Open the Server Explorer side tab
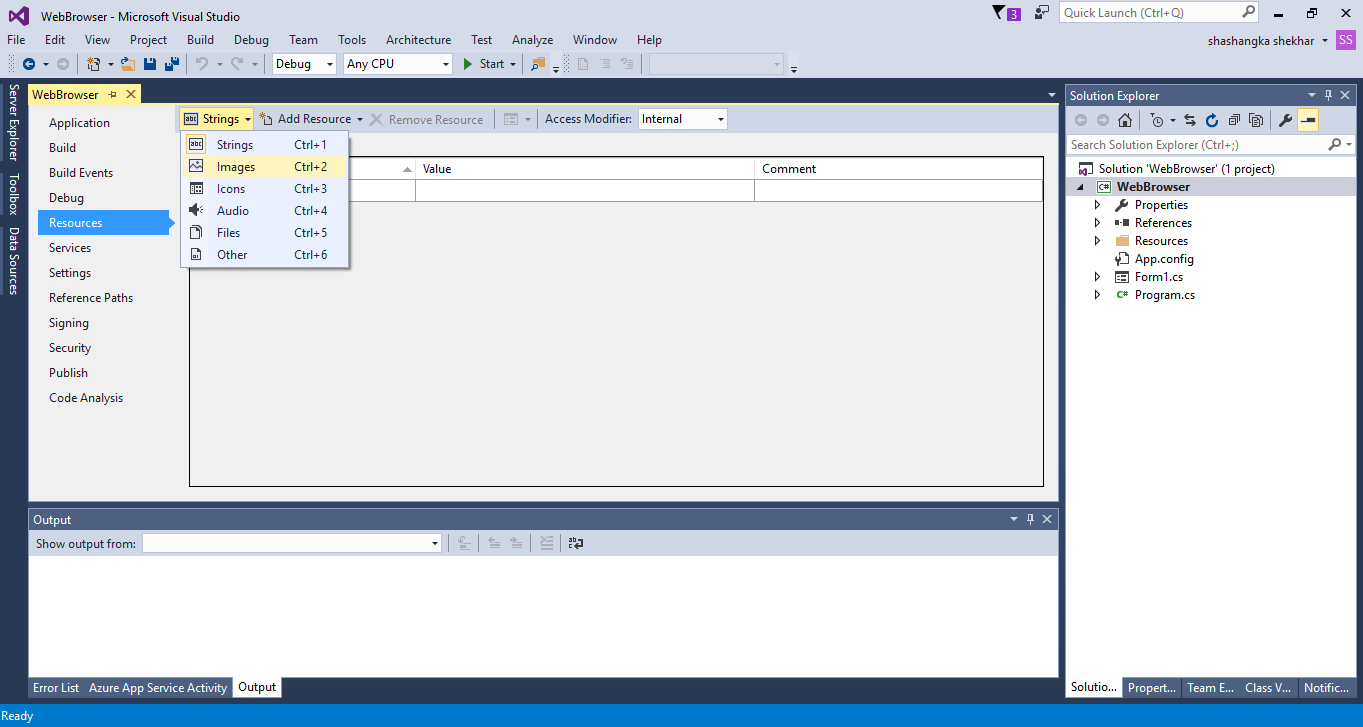Screen dimensions: 1363x727 [14, 122]
